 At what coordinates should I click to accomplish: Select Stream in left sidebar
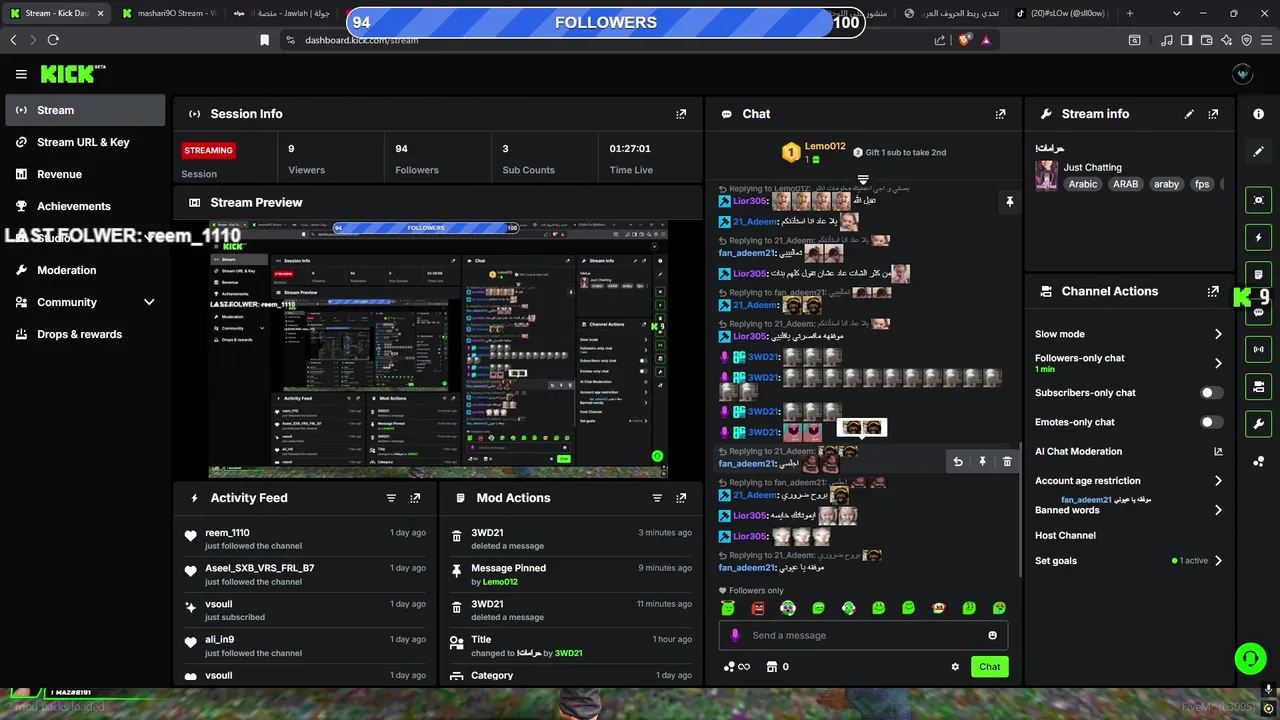tap(85, 110)
